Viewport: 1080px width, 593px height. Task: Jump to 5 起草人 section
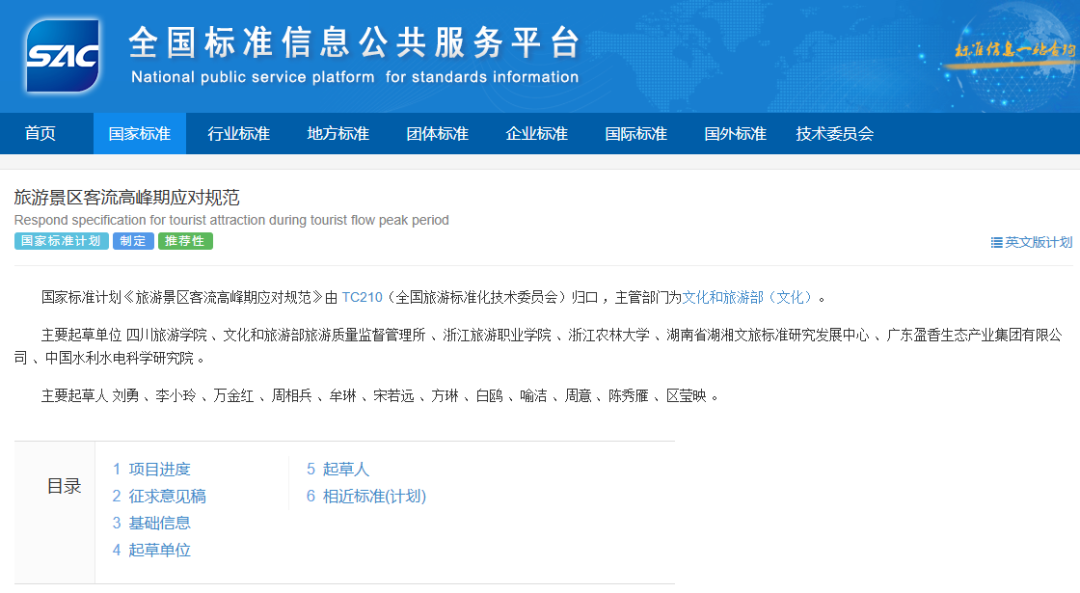click(x=338, y=469)
